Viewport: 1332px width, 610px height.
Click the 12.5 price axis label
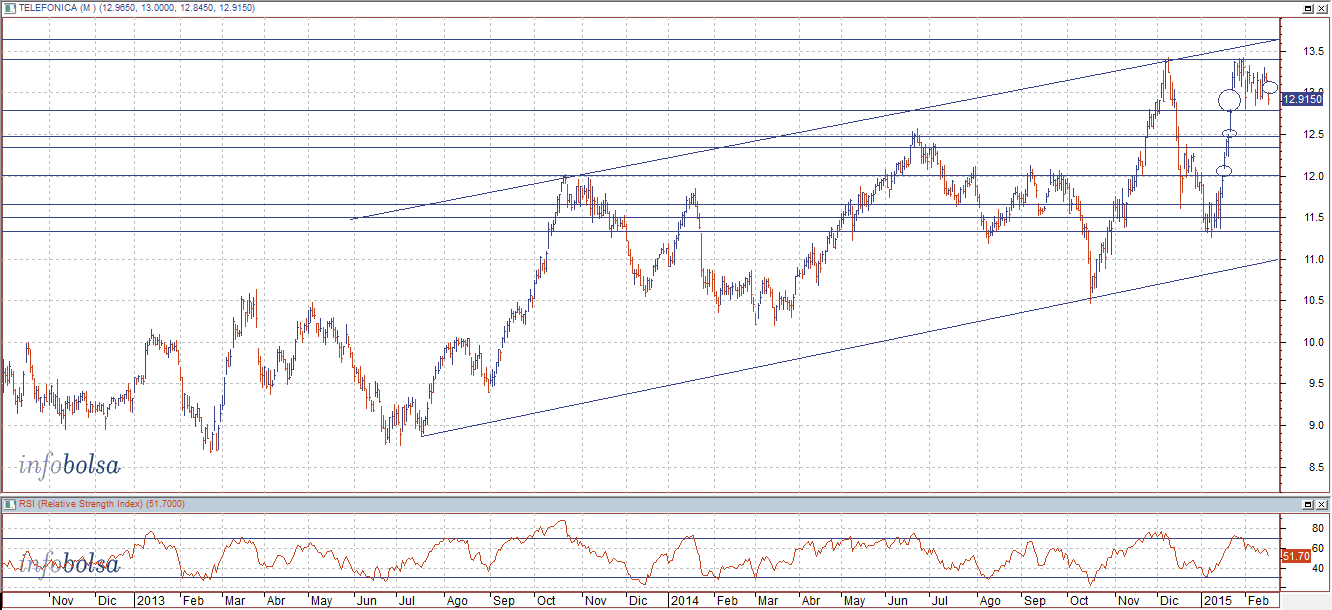[1314, 134]
